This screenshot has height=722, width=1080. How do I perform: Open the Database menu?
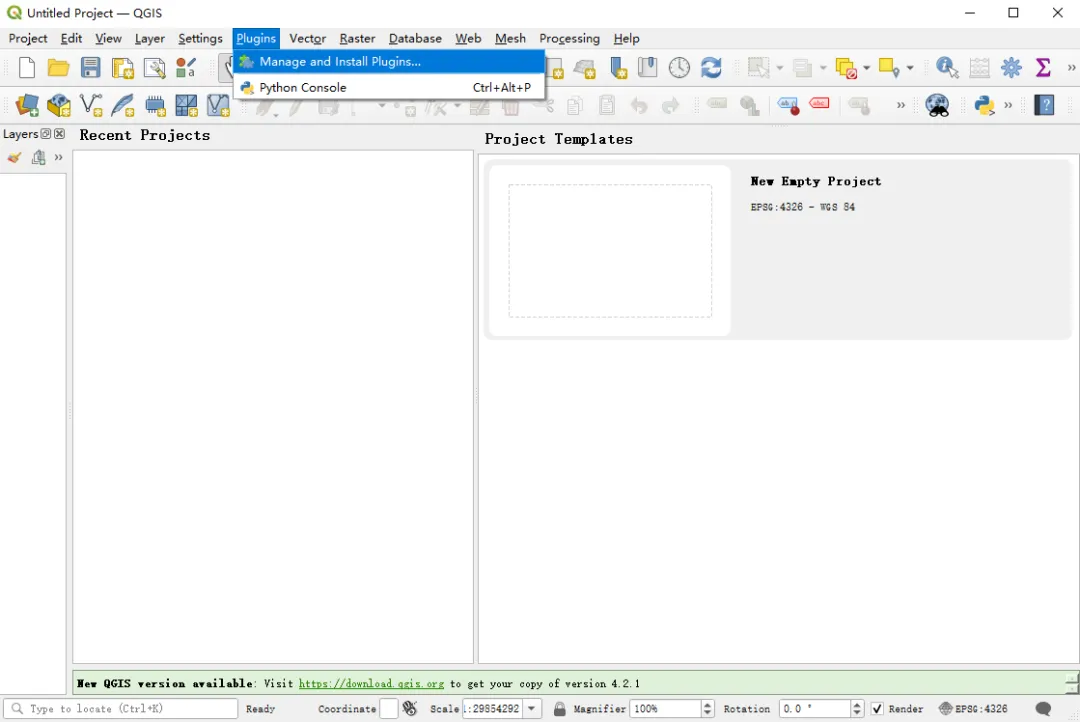click(x=415, y=39)
